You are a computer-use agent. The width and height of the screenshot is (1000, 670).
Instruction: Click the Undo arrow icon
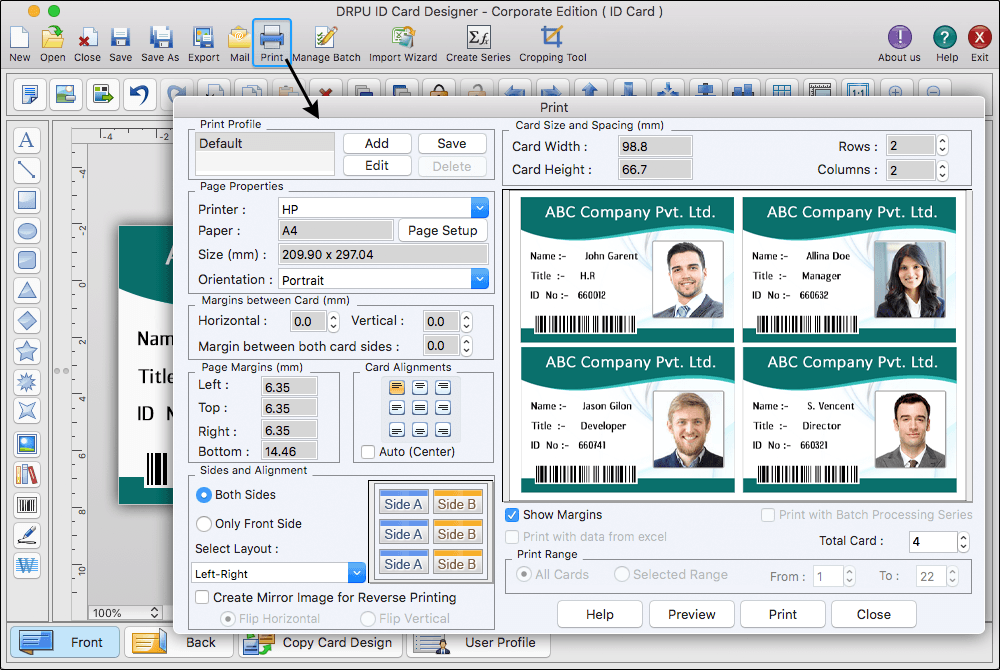(x=139, y=94)
